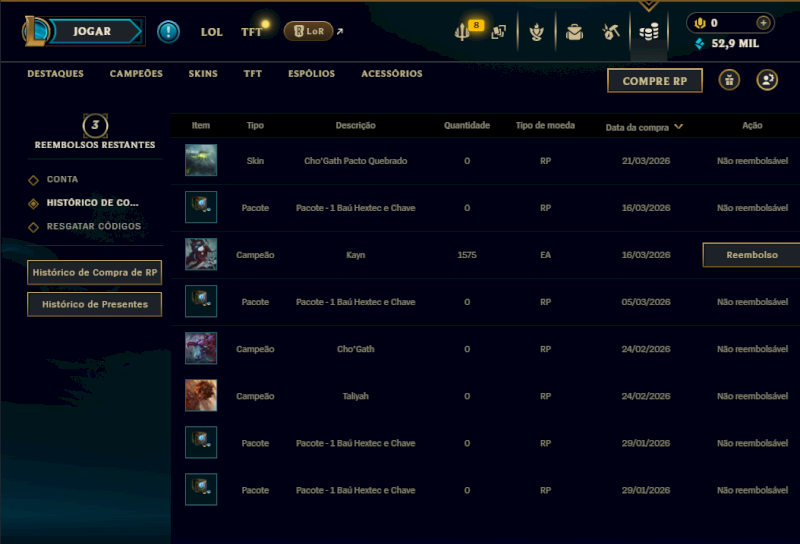800x544 pixels.
Task: Open the TFT store tab
Action: pyautogui.click(x=253, y=73)
